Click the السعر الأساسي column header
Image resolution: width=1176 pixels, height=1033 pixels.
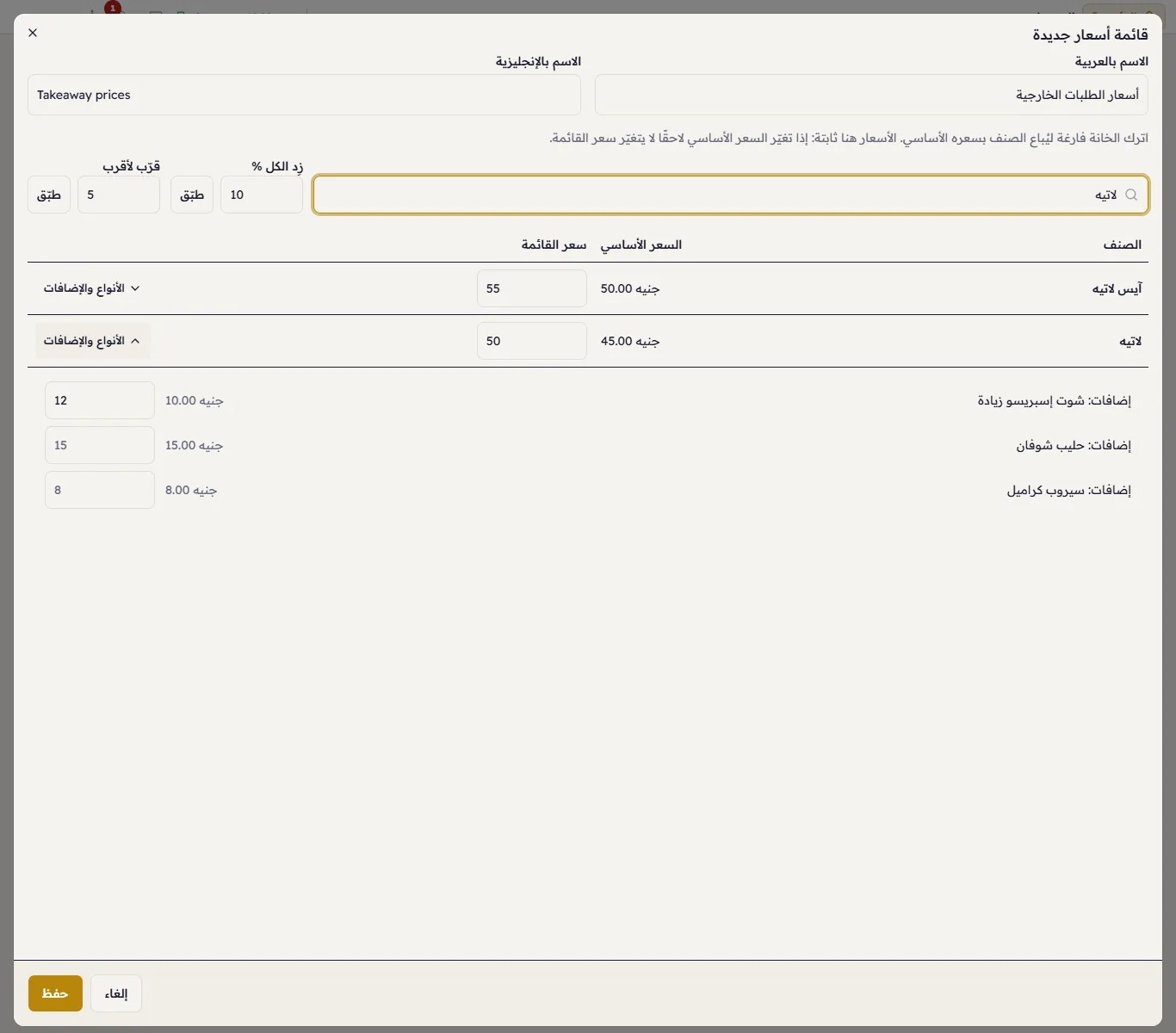pyautogui.click(x=641, y=244)
